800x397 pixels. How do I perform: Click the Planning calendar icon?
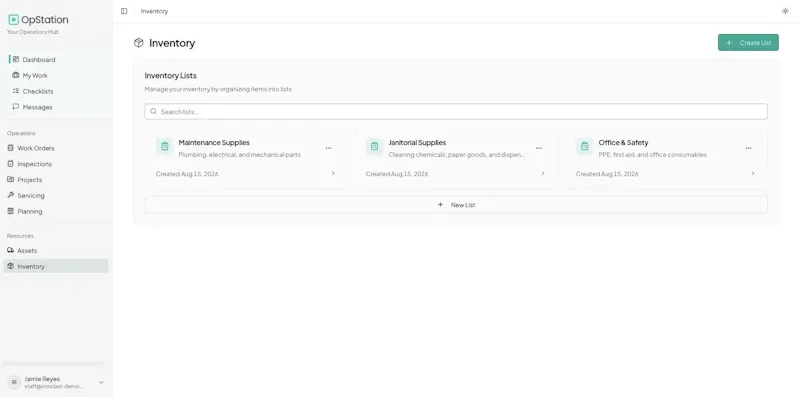(x=11, y=211)
